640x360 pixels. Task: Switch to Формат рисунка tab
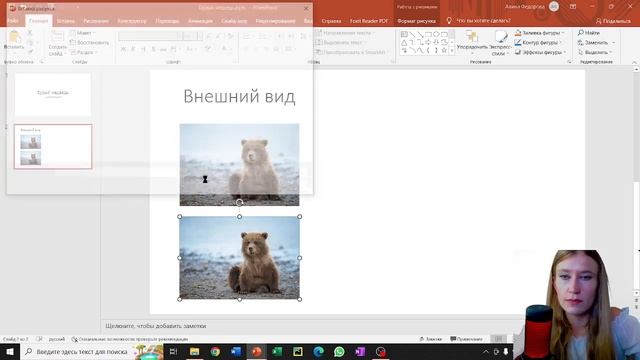[x=416, y=21]
